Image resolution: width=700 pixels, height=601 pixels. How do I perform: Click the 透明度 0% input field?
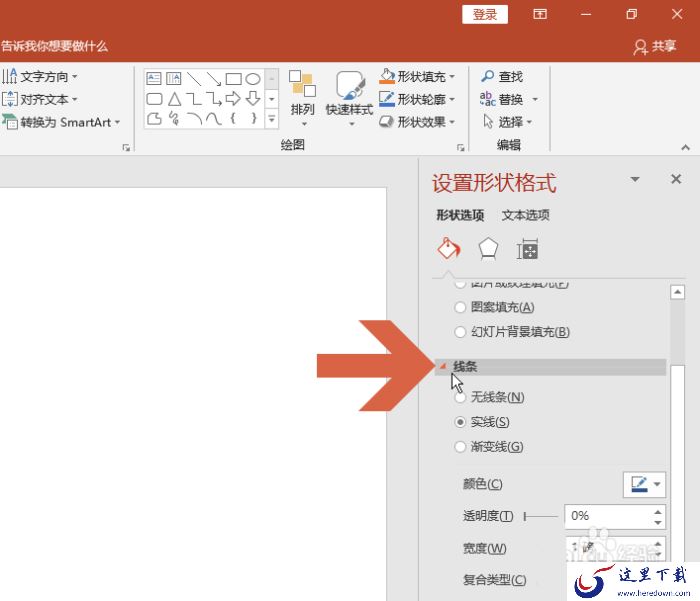click(608, 517)
